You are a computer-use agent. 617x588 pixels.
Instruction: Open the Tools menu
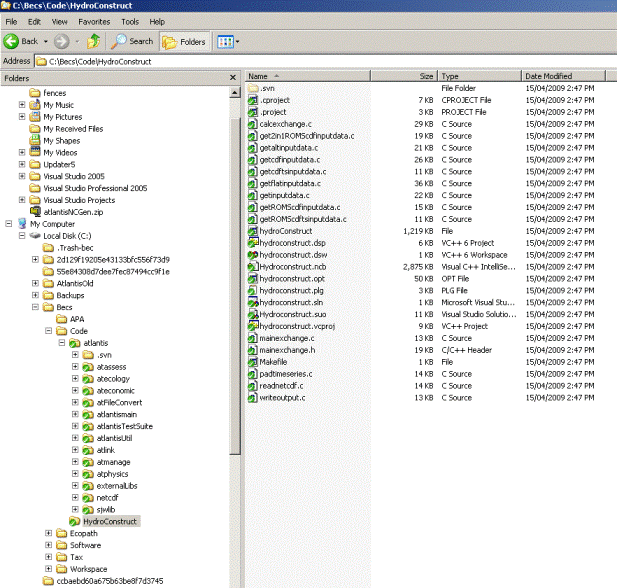coord(130,21)
